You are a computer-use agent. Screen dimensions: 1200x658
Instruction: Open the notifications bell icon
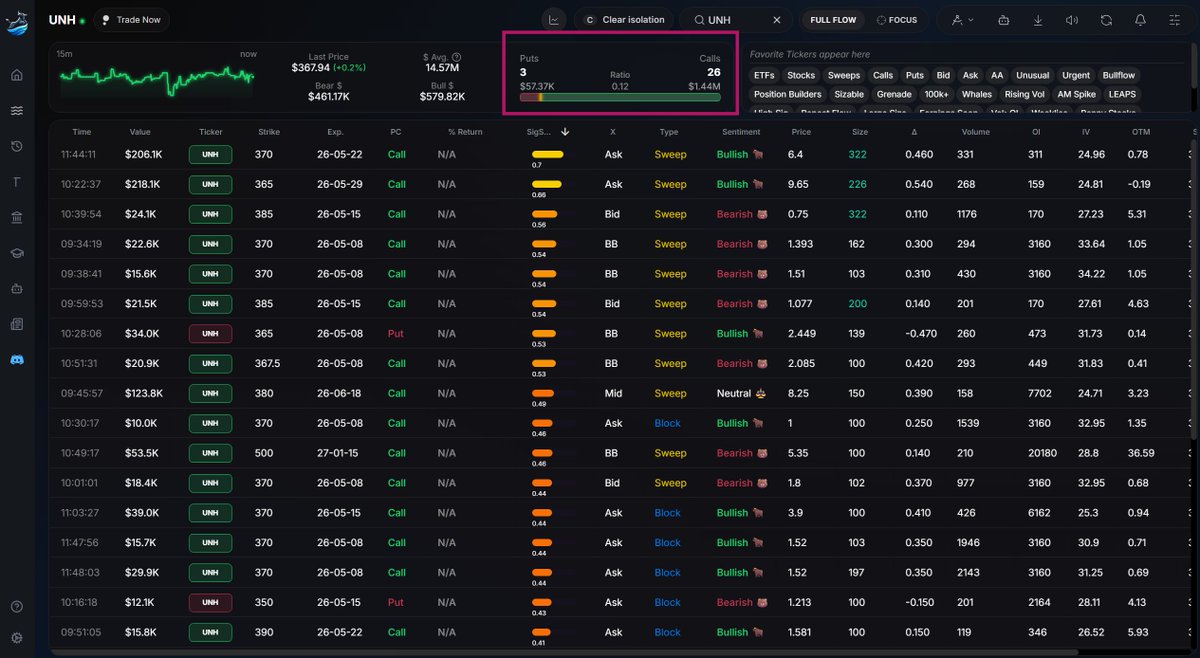[x=1141, y=20]
